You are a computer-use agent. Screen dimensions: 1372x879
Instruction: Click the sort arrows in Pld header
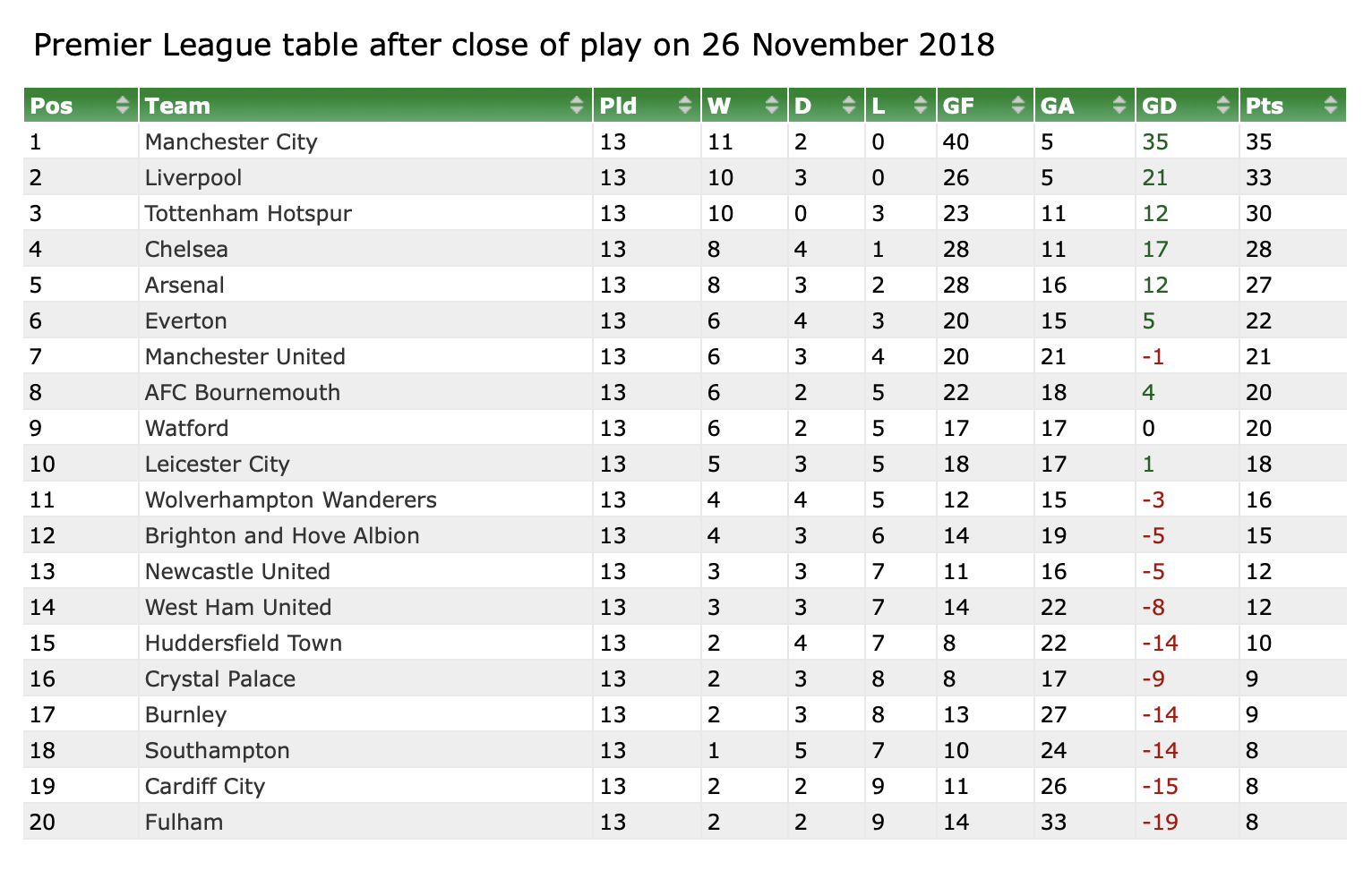point(686,106)
